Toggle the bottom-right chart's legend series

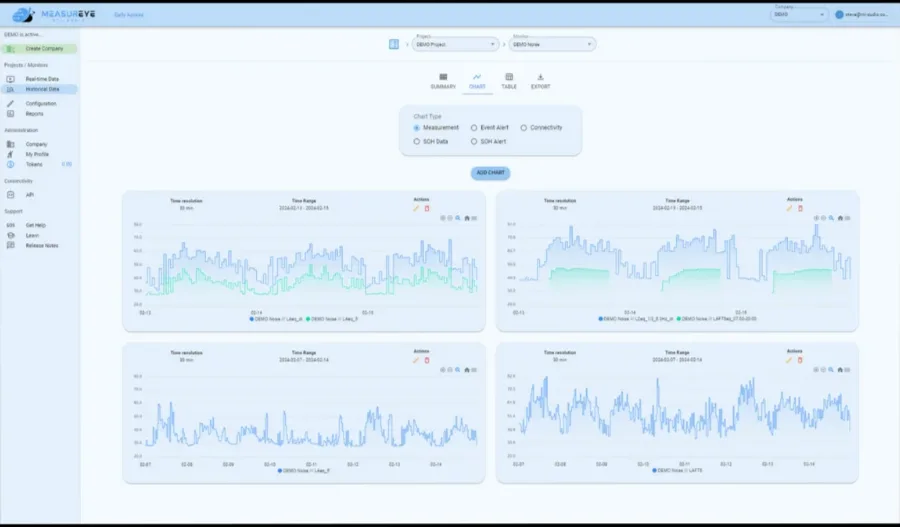pyautogui.click(x=677, y=471)
